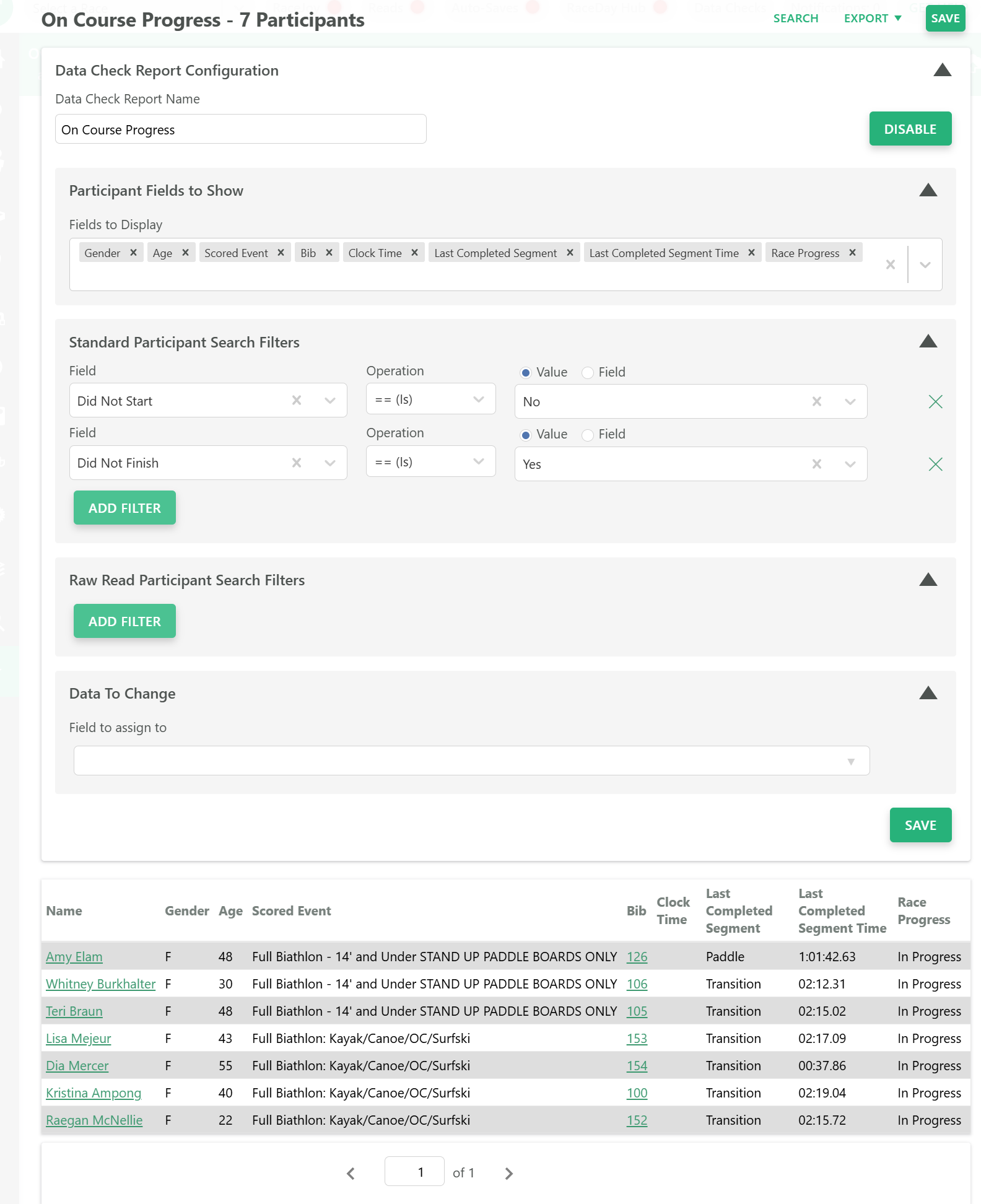Collapse the Participant Fields to Show section
Viewport: 981px width, 1204px height.
tap(928, 190)
